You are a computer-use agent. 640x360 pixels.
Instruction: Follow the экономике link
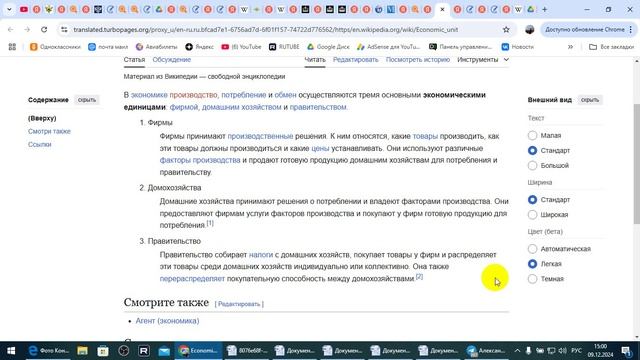pos(149,95)
